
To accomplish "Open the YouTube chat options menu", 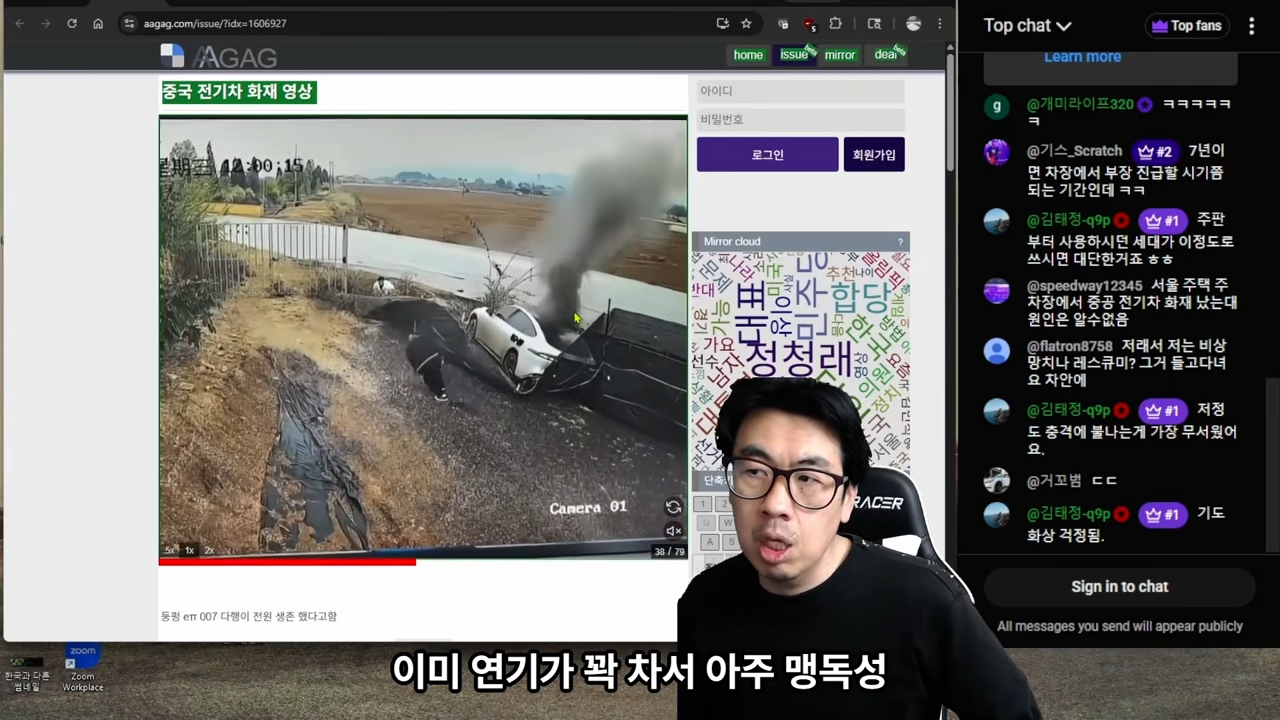I will click(x=1251, y=26).
